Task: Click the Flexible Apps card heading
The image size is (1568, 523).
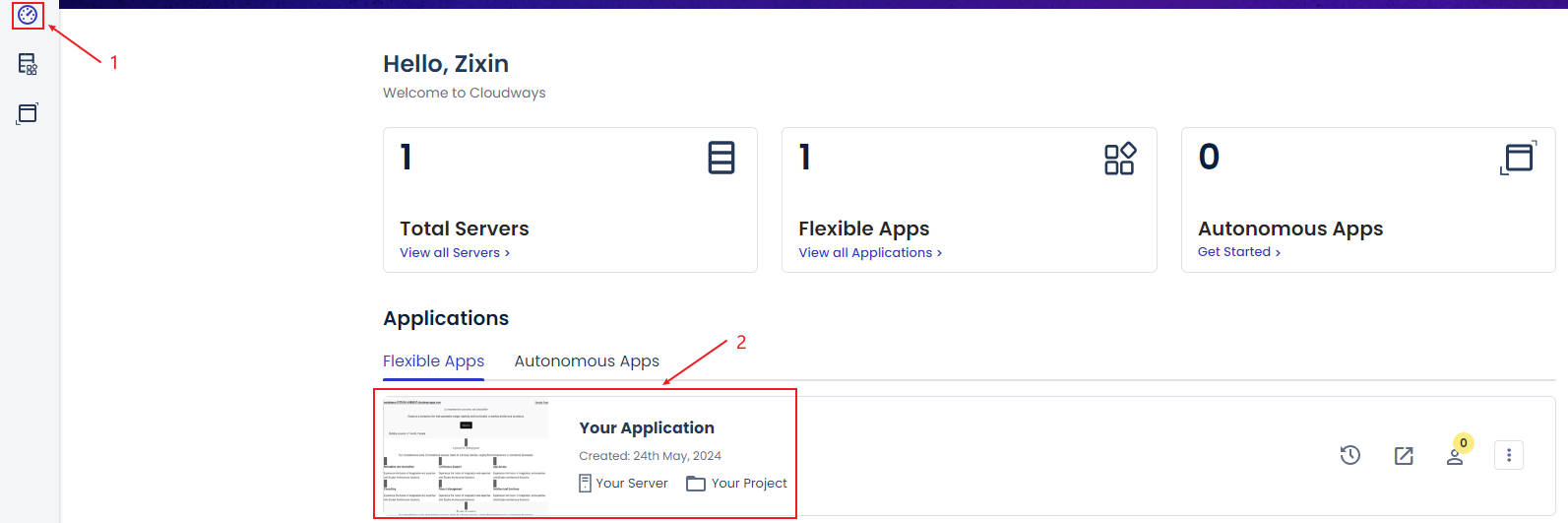Action: [864, 229]
